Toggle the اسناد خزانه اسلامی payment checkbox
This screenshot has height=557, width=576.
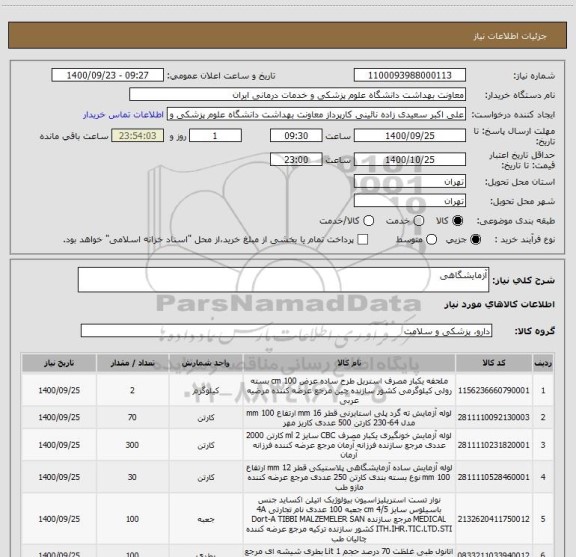pyautogui.click(x=363, y=240)
